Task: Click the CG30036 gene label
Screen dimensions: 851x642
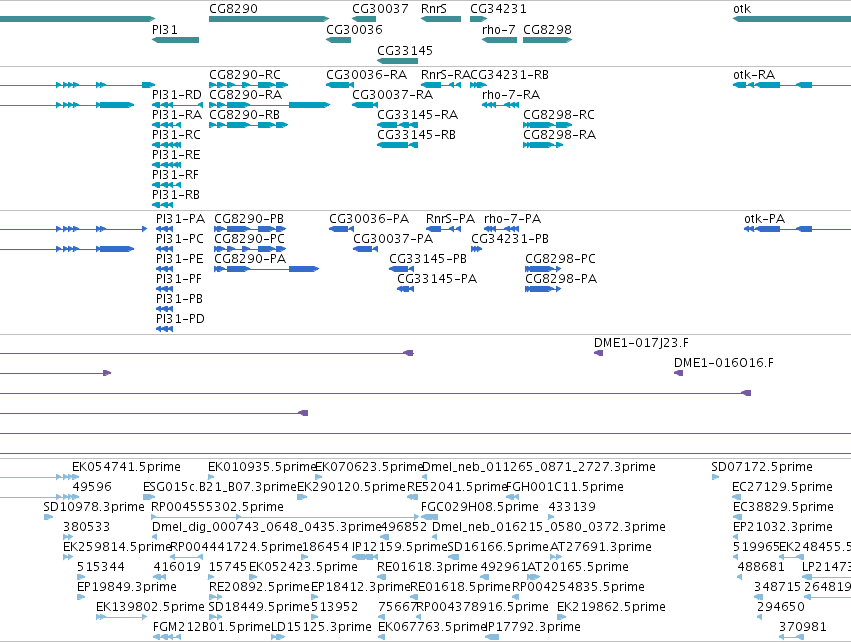Action: point(354,29)
